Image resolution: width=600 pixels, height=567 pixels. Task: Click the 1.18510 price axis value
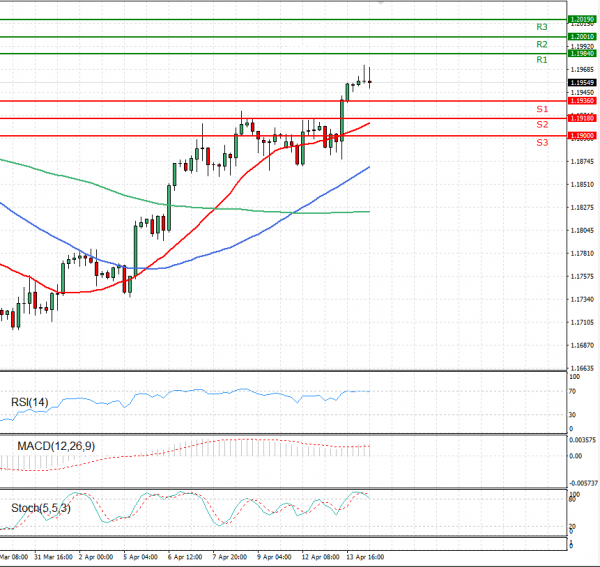582,184
